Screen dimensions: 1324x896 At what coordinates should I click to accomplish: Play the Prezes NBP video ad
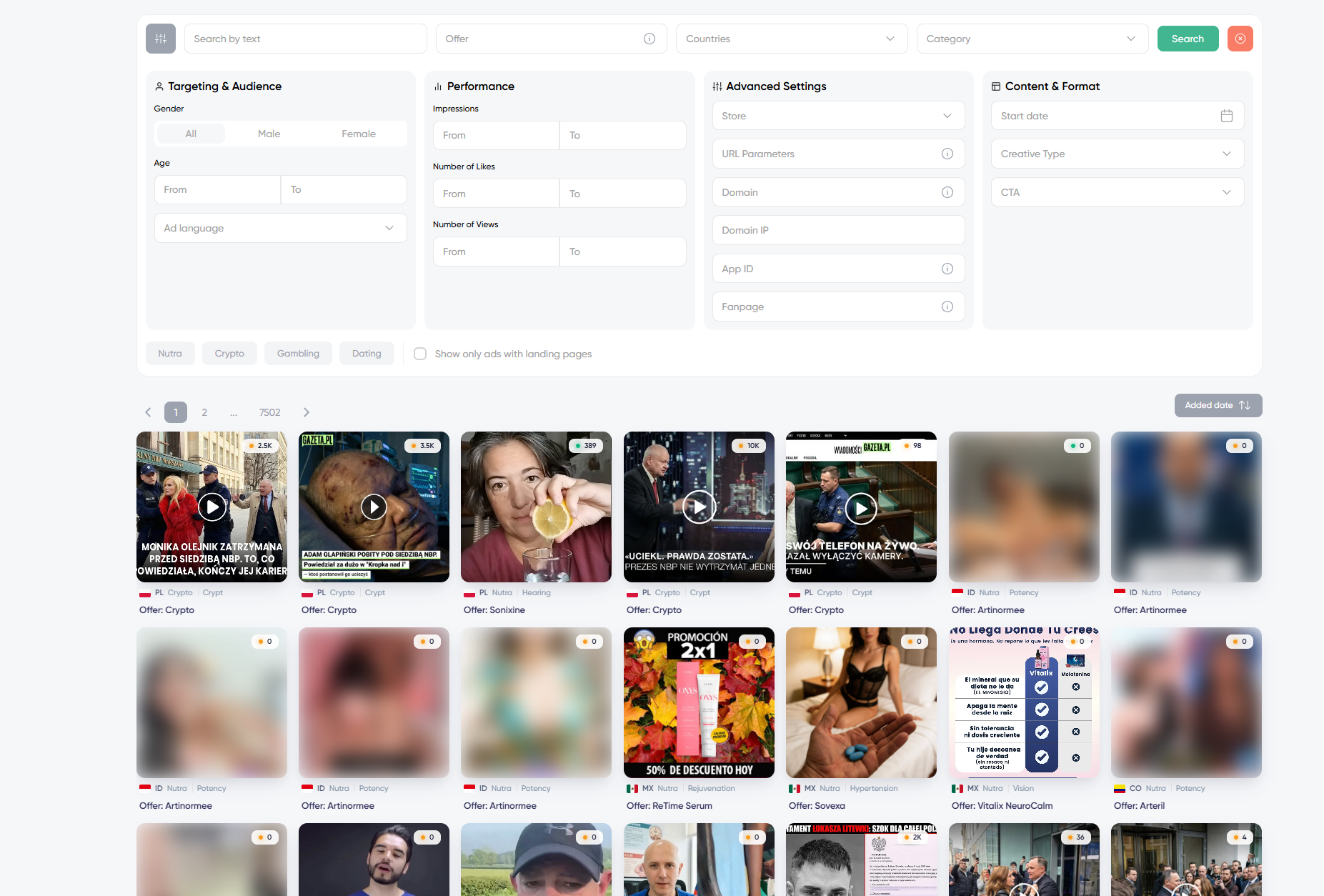(699, 507)
